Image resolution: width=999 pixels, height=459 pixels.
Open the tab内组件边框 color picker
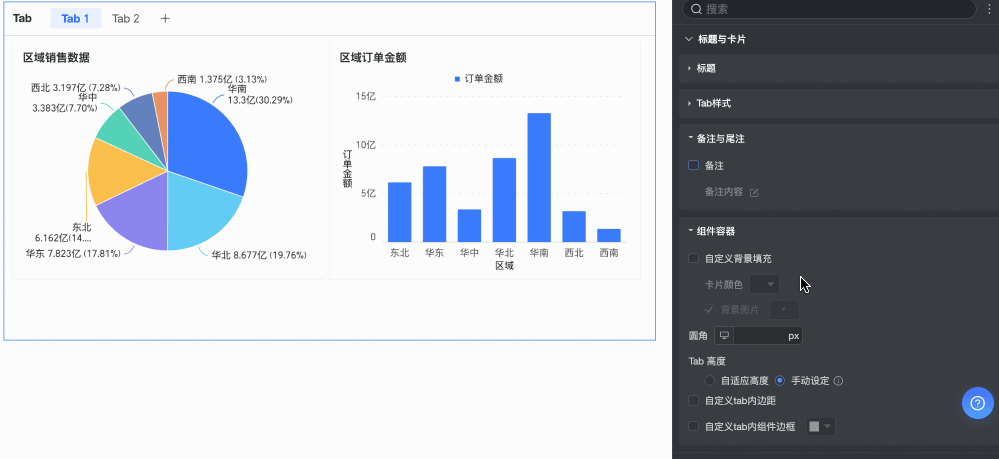pyautogui.click(x=820, y=427)
